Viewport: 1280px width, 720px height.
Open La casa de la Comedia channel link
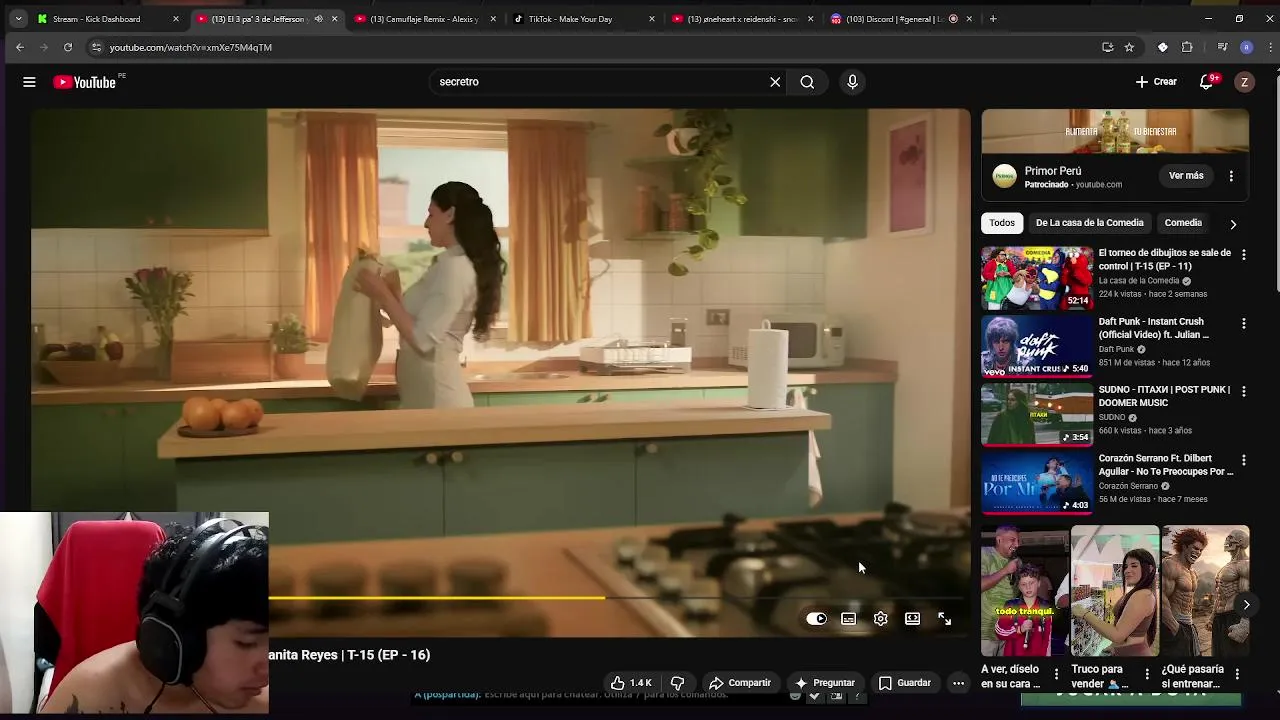click(1139, 281)
